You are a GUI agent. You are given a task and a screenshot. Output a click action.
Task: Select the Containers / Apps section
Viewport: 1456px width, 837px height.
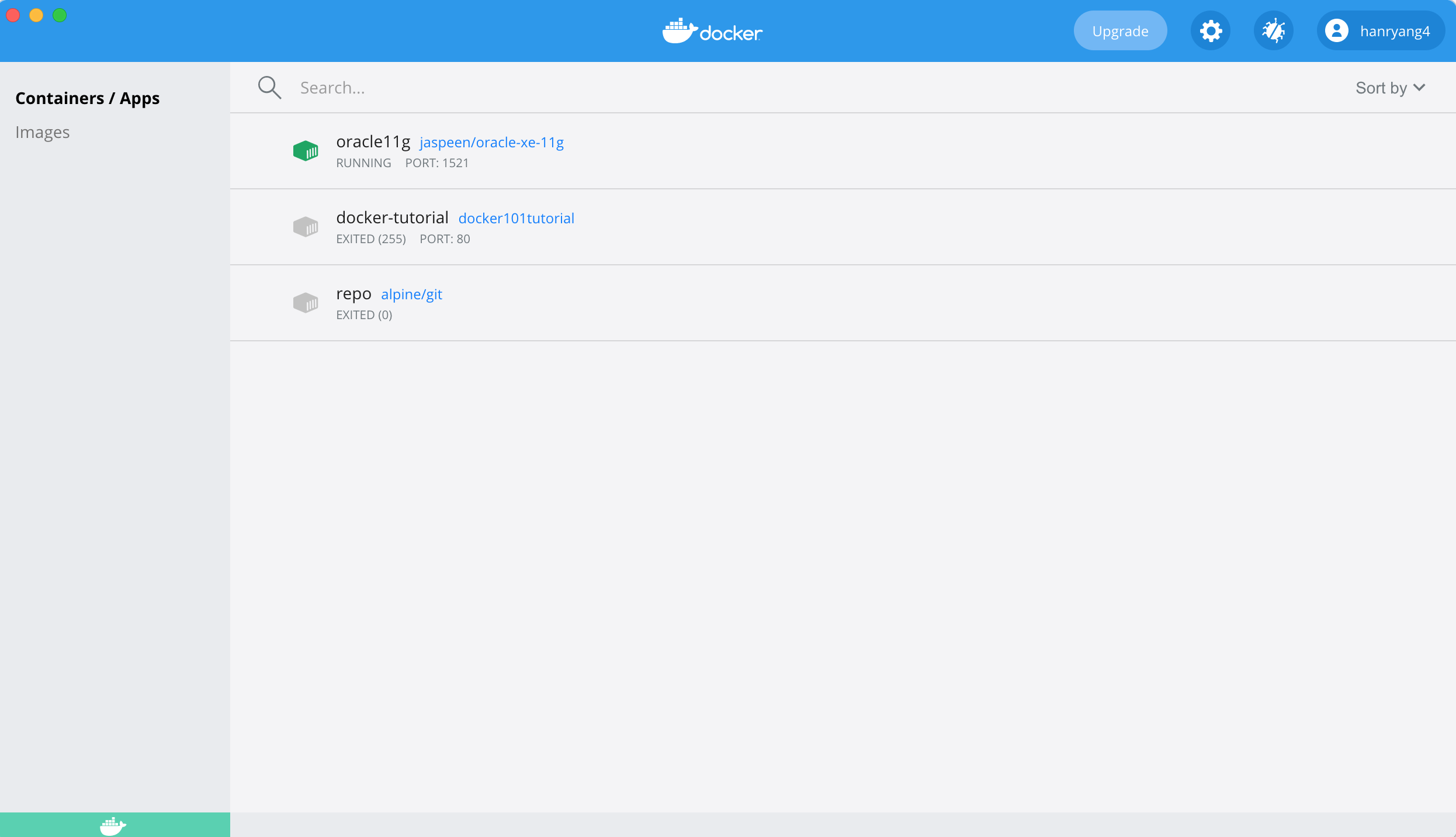88,98
